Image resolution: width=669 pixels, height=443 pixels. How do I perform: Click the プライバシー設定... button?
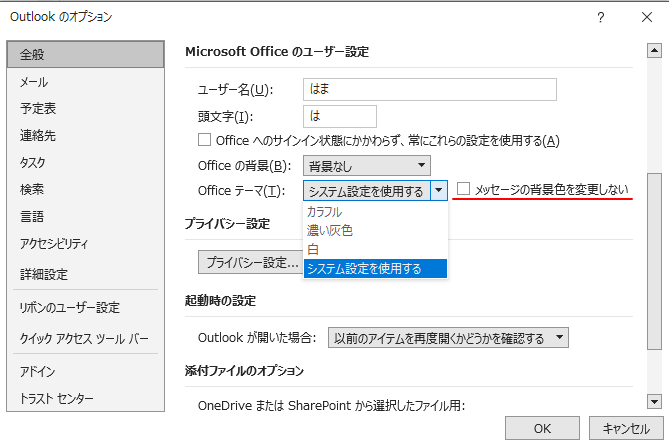click(x=251, y=262)
